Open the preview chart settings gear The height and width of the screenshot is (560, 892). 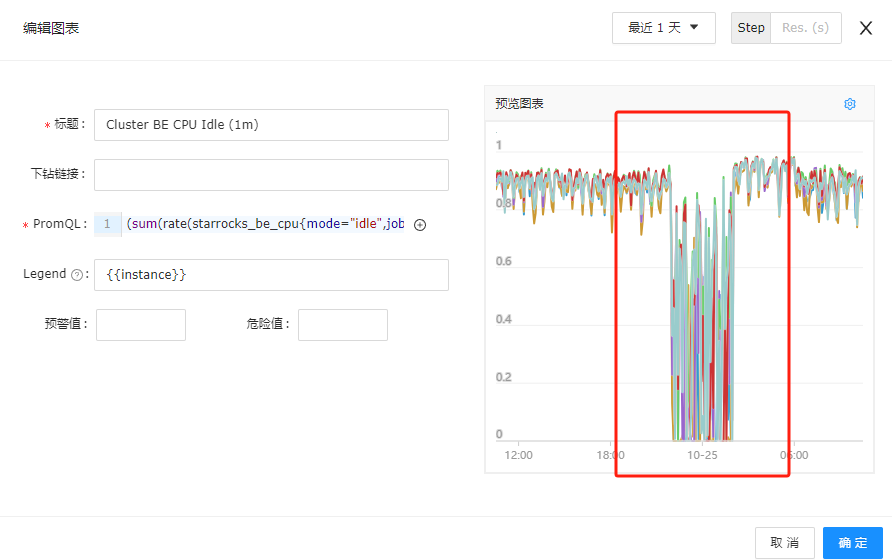tap(849, 104)
